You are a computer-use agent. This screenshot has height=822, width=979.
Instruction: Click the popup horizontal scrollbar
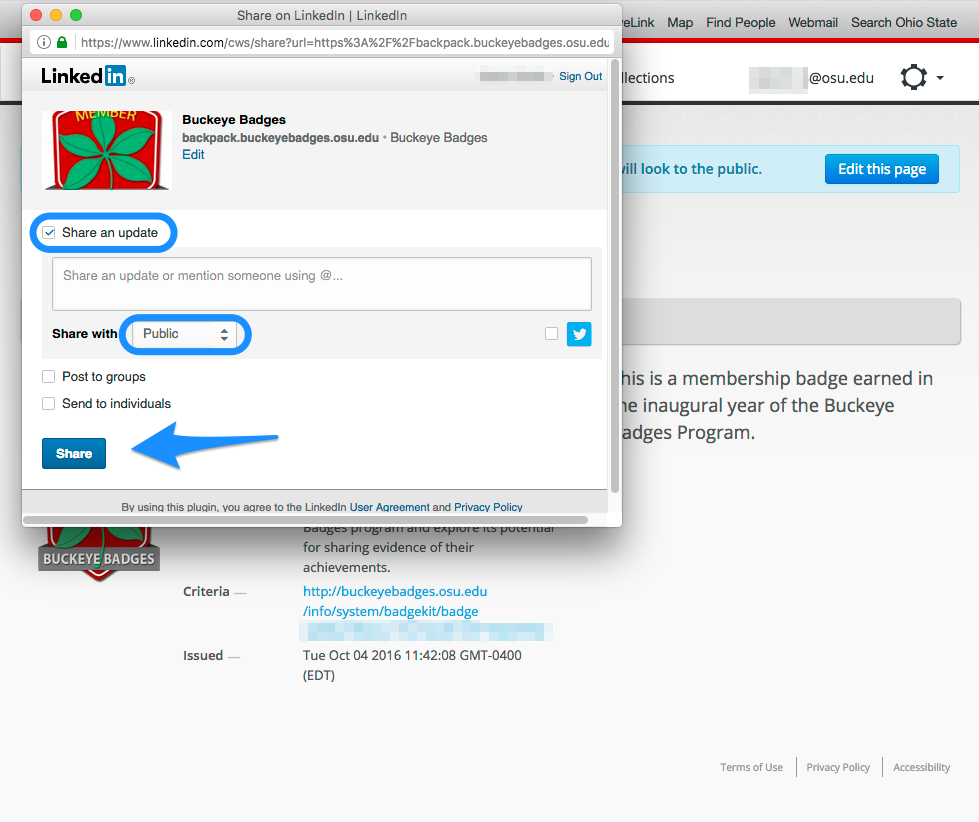[305, 520]
